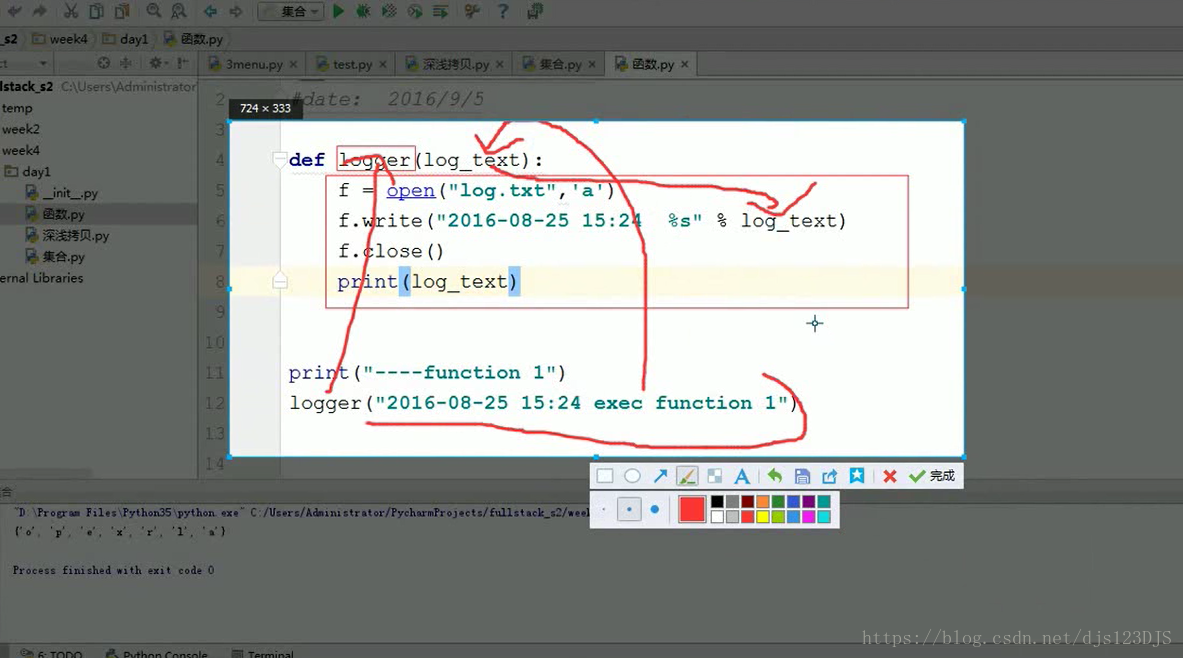Click day1 in the breadcrumb bar

click(126, 38)
